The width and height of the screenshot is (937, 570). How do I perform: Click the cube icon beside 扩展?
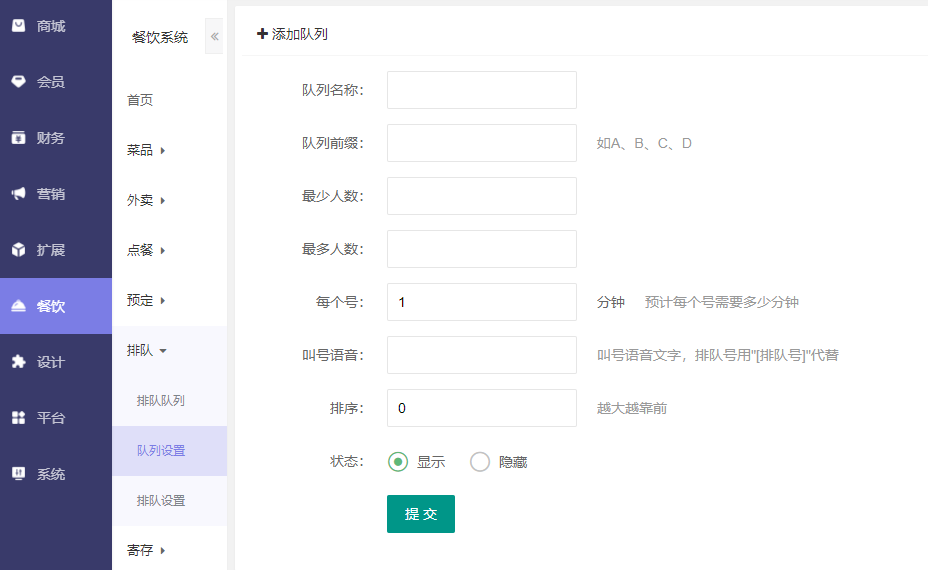(x=18, y=250)
